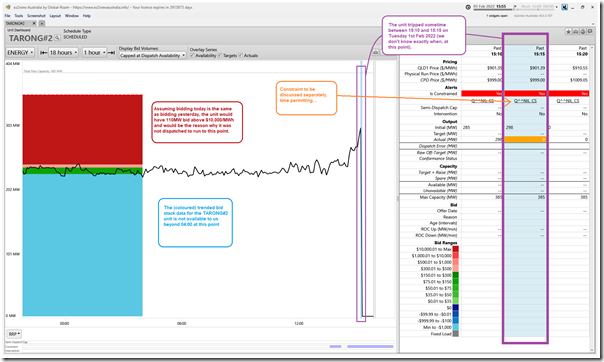Jump to start of time range

44,52
